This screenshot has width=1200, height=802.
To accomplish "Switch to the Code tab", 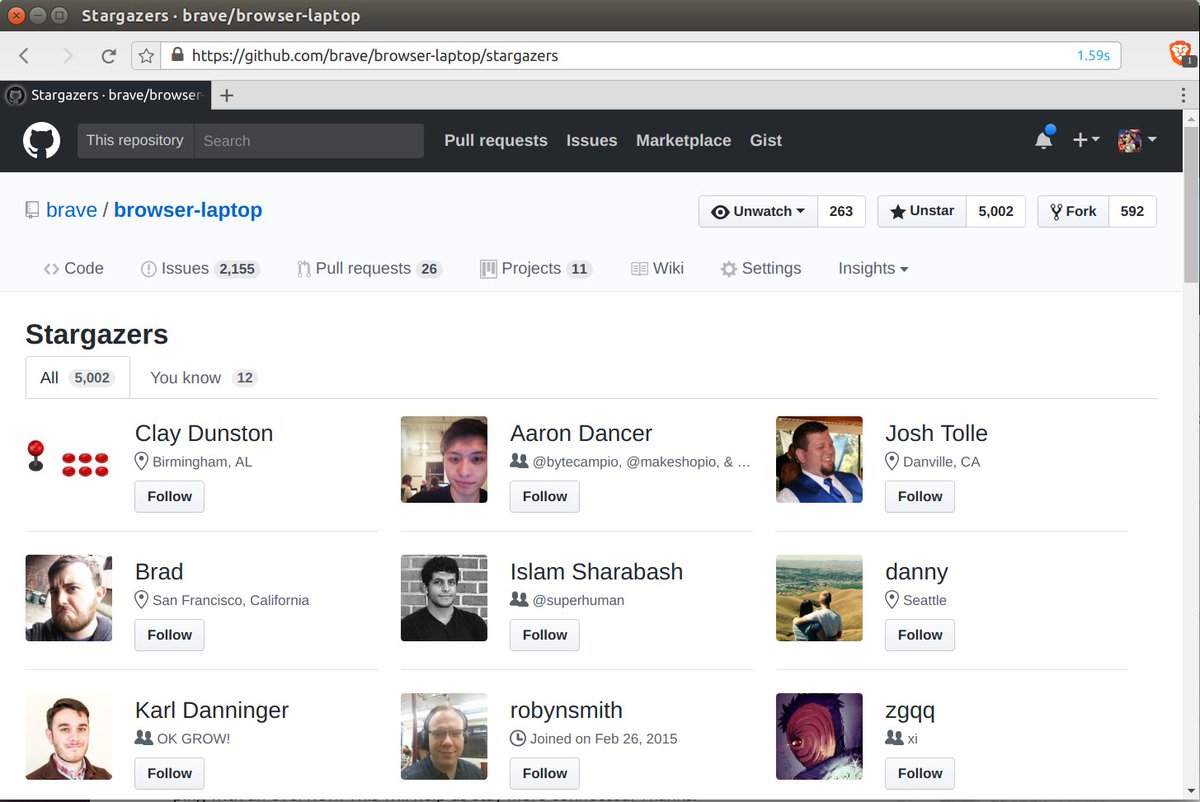I will [73, 268].
